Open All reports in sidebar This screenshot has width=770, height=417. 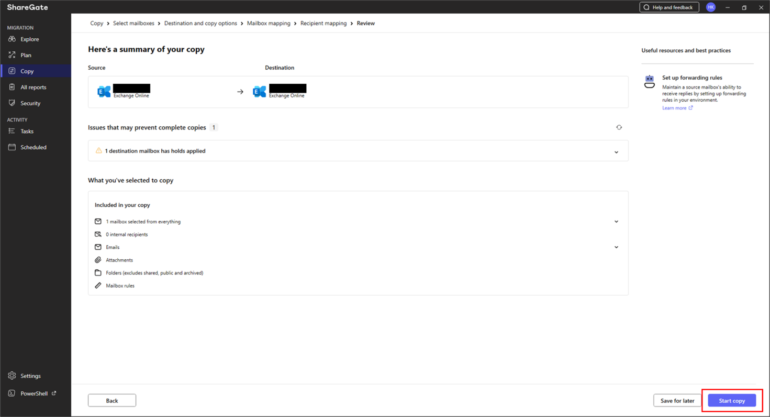(33, 87)
